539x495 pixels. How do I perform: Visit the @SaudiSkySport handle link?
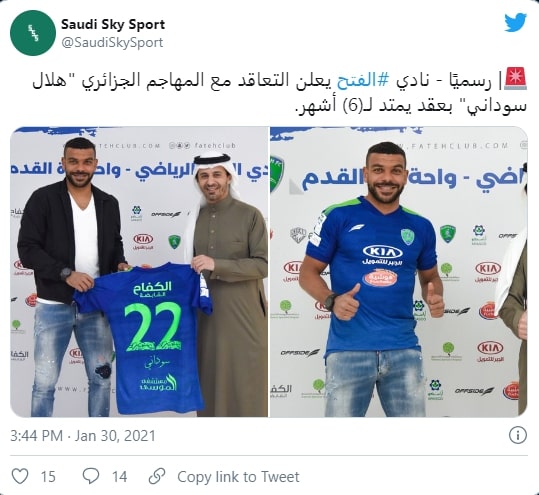[112, 43]
